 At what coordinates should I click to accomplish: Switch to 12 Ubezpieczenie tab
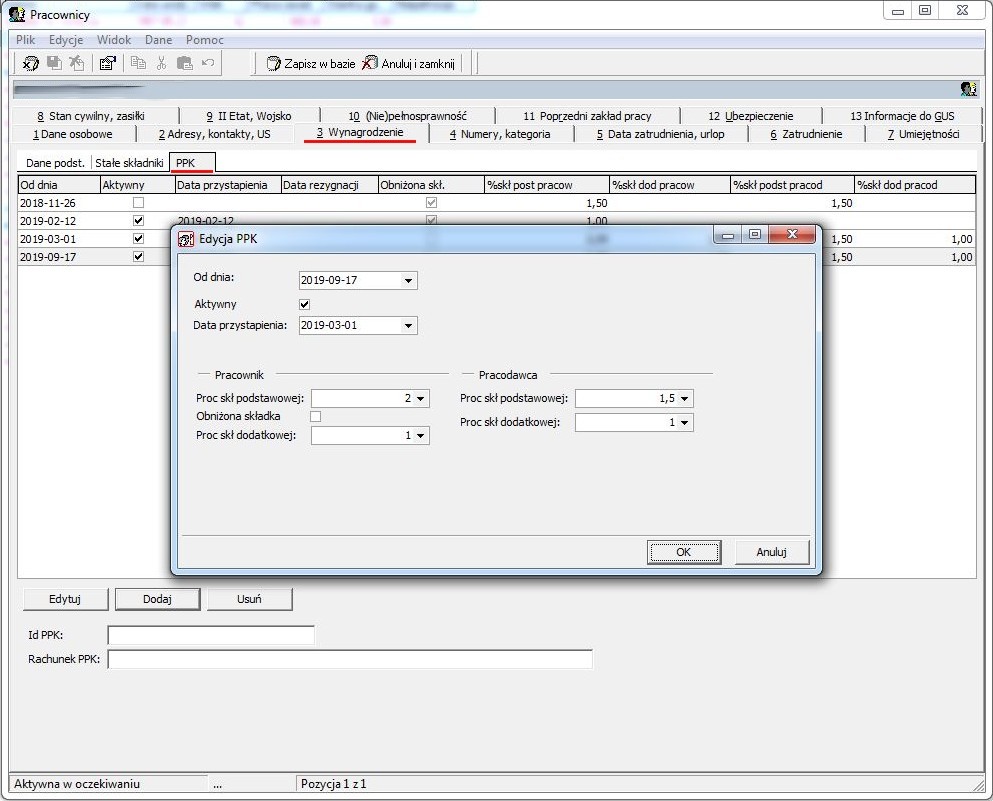pos(750,116)
